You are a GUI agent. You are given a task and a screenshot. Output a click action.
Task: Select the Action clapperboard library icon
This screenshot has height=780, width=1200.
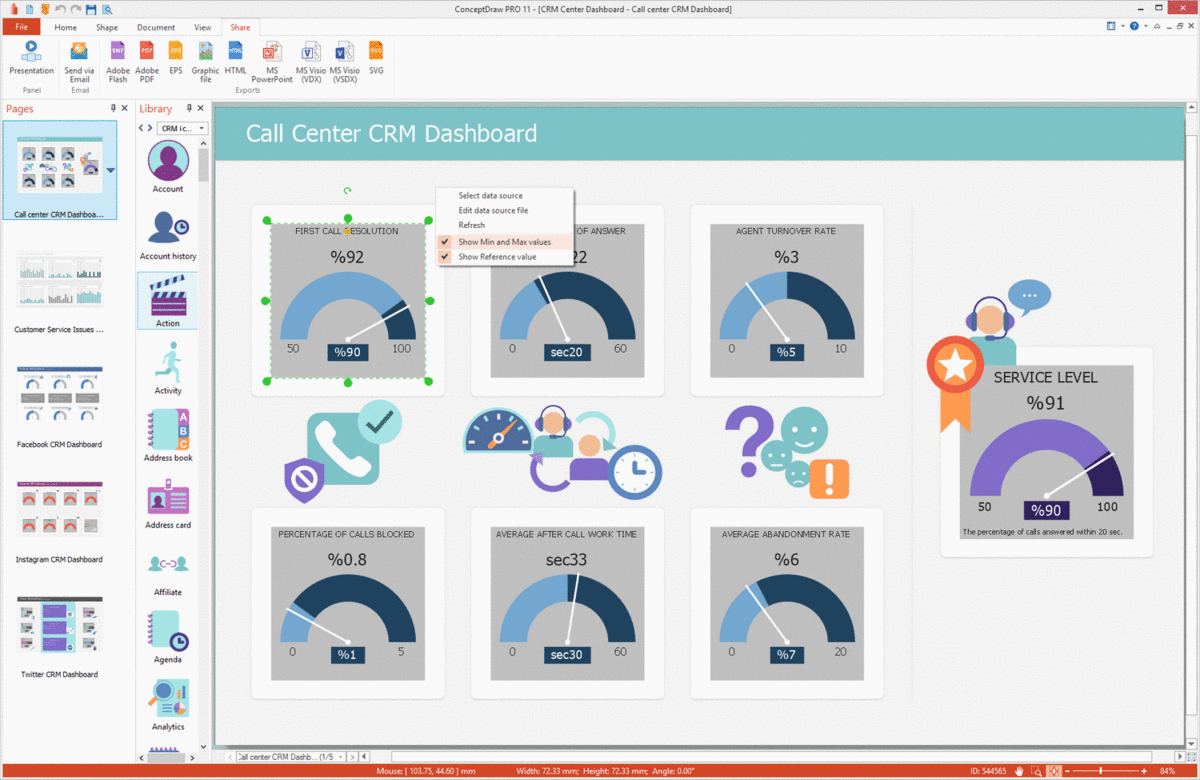pos(168,301)
